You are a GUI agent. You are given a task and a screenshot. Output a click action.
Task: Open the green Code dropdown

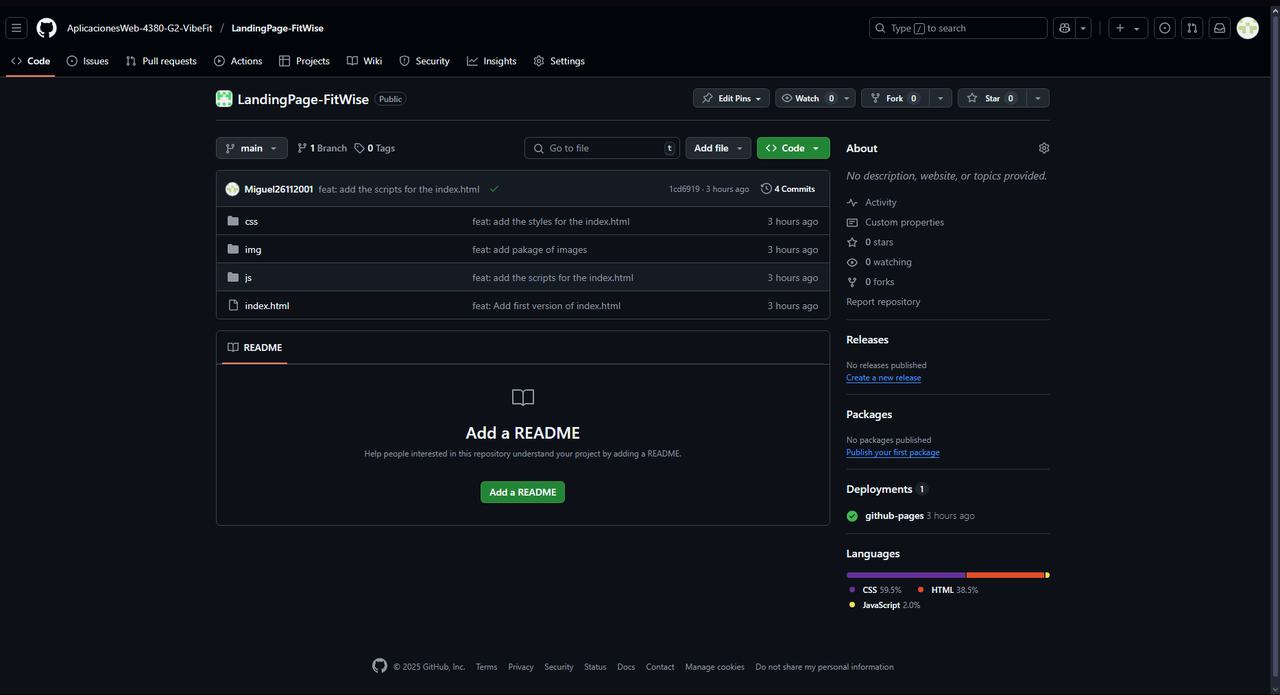tap(793, 148)
